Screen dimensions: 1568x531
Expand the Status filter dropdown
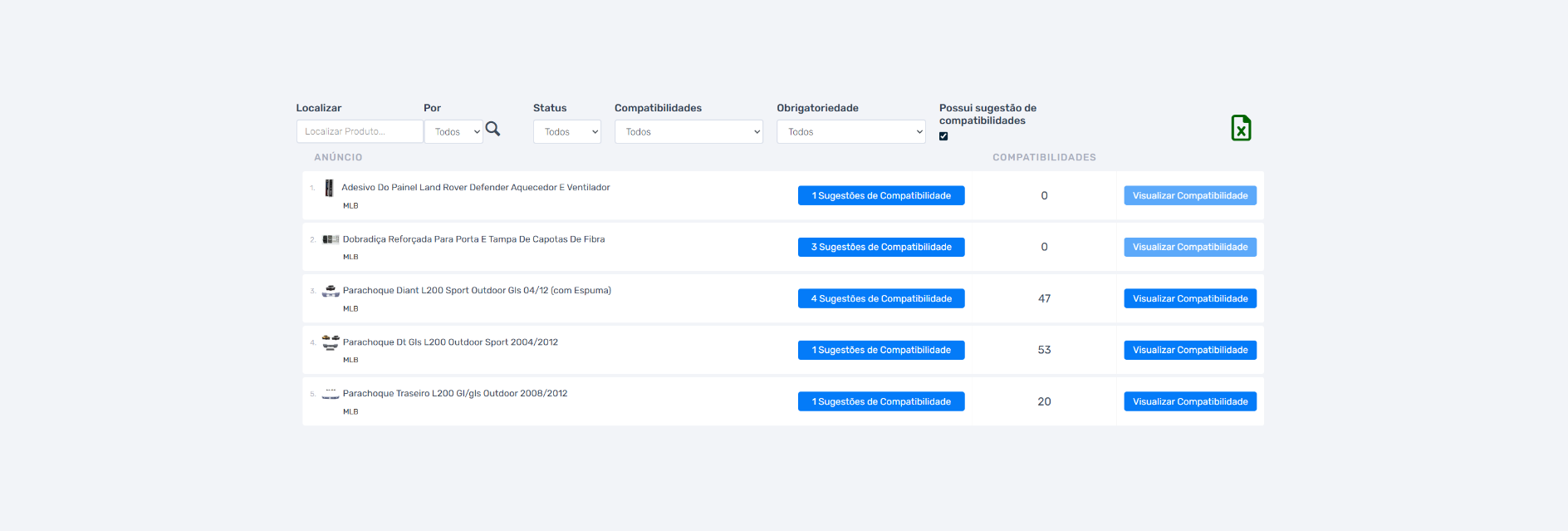566,132
